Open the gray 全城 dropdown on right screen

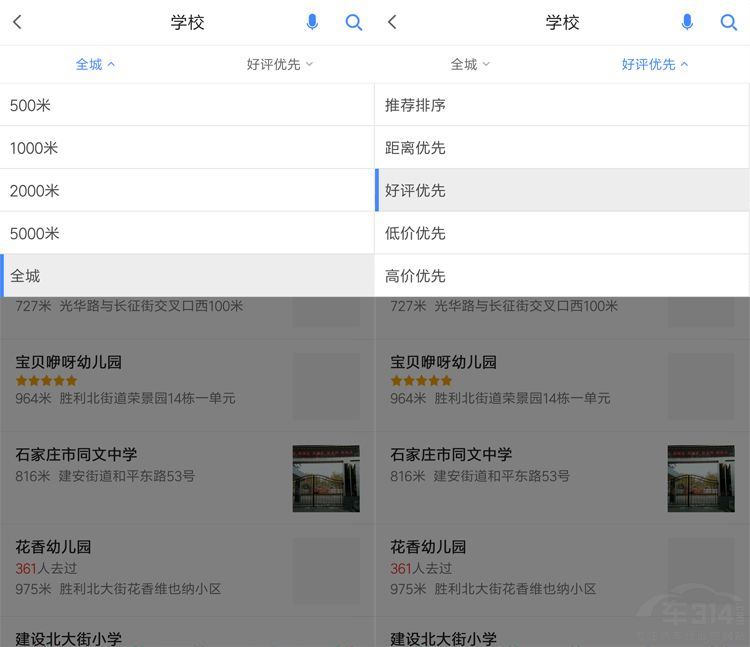[470, 64]
